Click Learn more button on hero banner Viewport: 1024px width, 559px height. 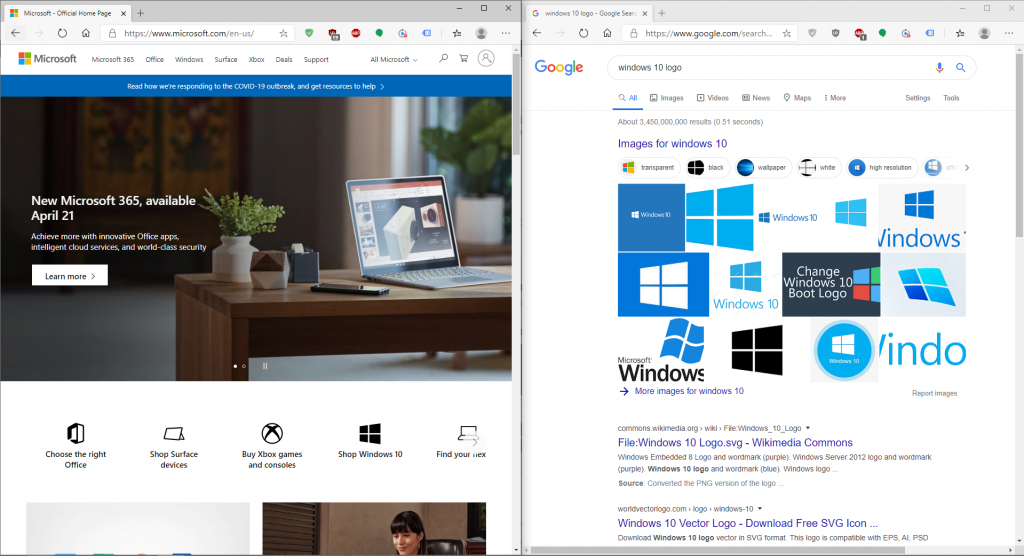coord(70,276)
